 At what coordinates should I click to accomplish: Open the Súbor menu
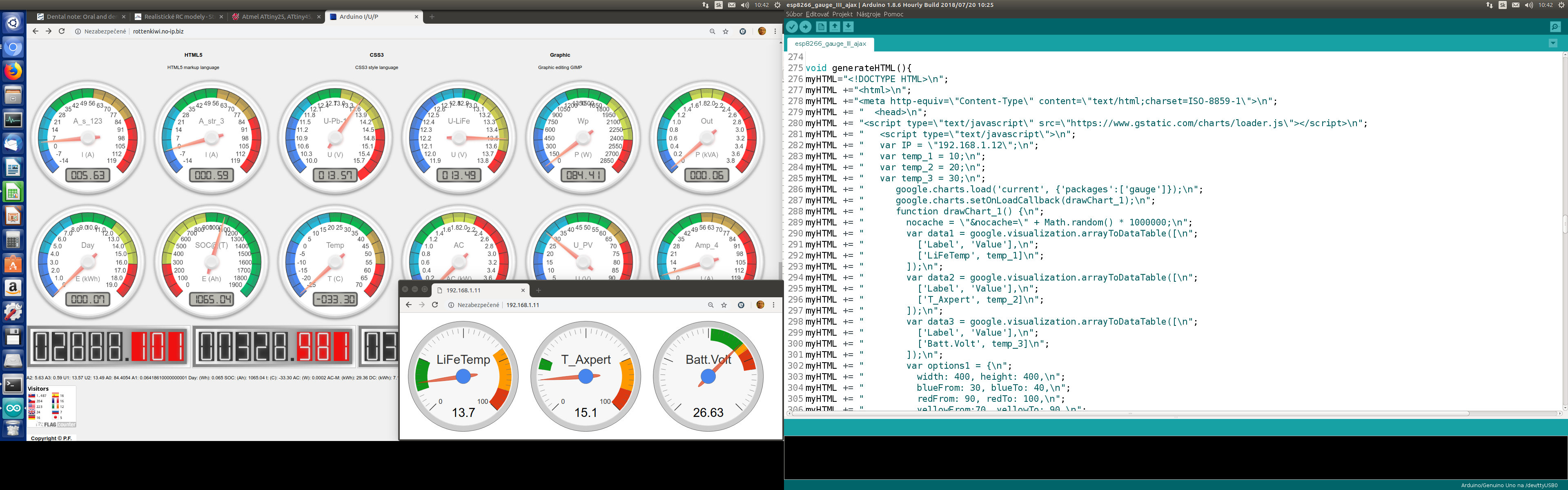(x=794, y=14)
